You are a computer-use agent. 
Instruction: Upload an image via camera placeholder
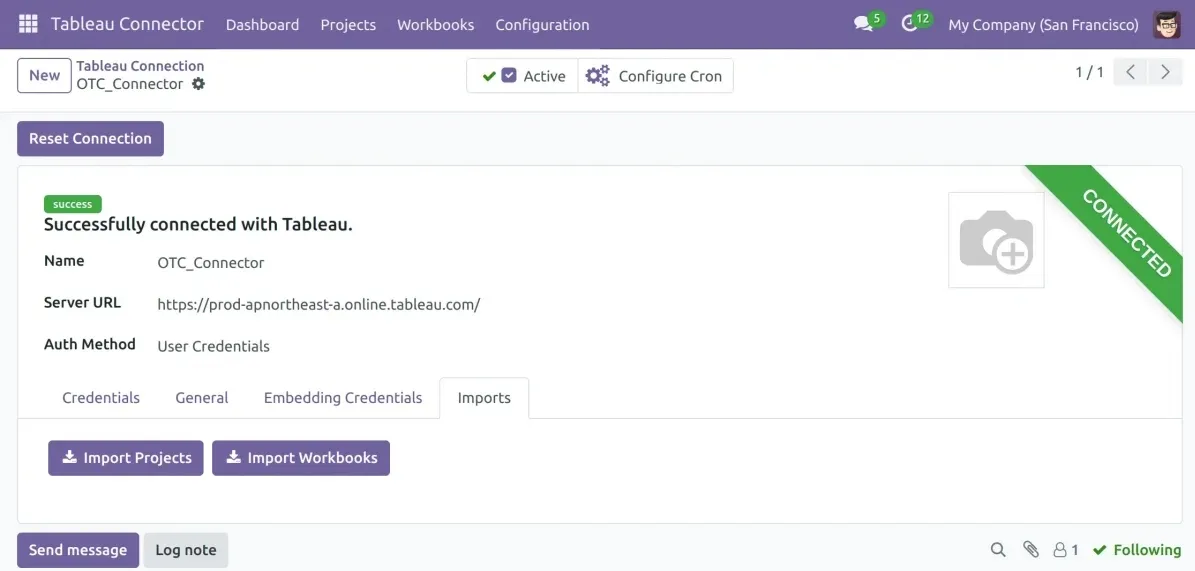click(x=996, y=240)
